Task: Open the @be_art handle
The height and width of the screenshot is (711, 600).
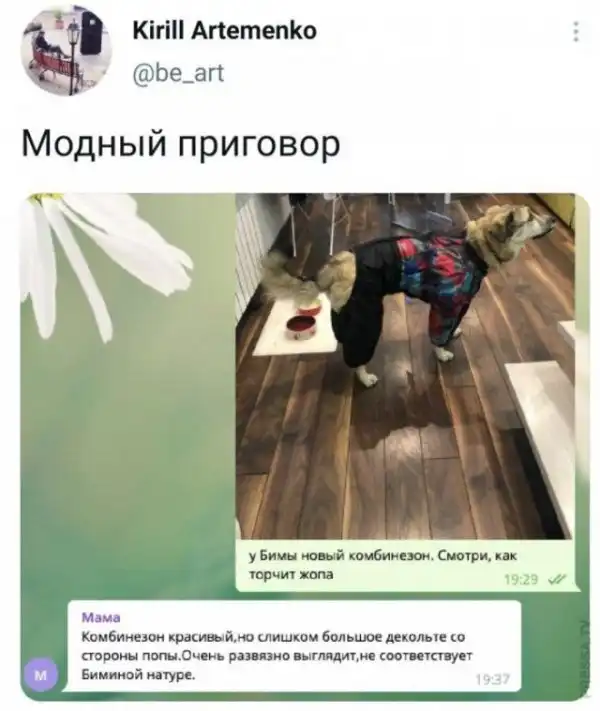Action: pyautogui.click(x=178, y=73)
